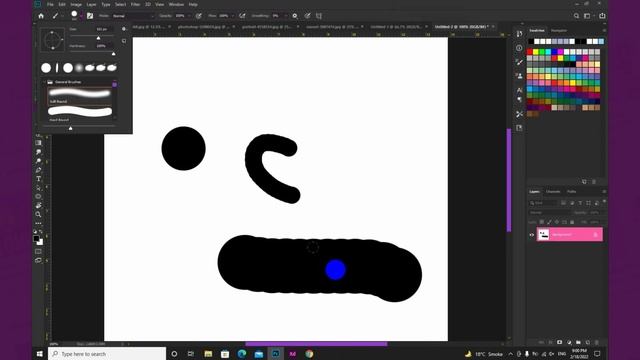Adjust brush thumbnail size slider

click(71, 129)
